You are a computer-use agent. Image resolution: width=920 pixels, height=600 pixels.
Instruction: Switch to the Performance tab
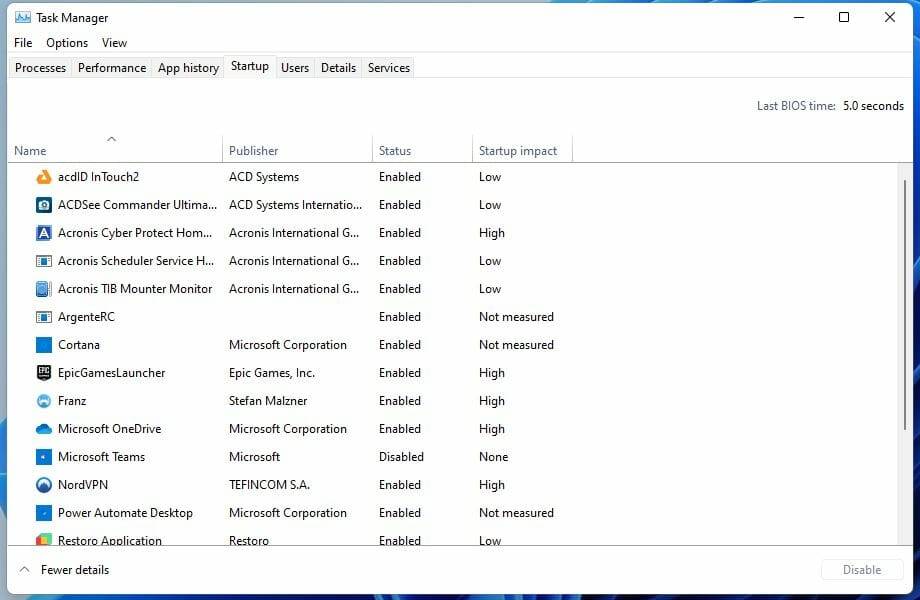pos(111,67)
